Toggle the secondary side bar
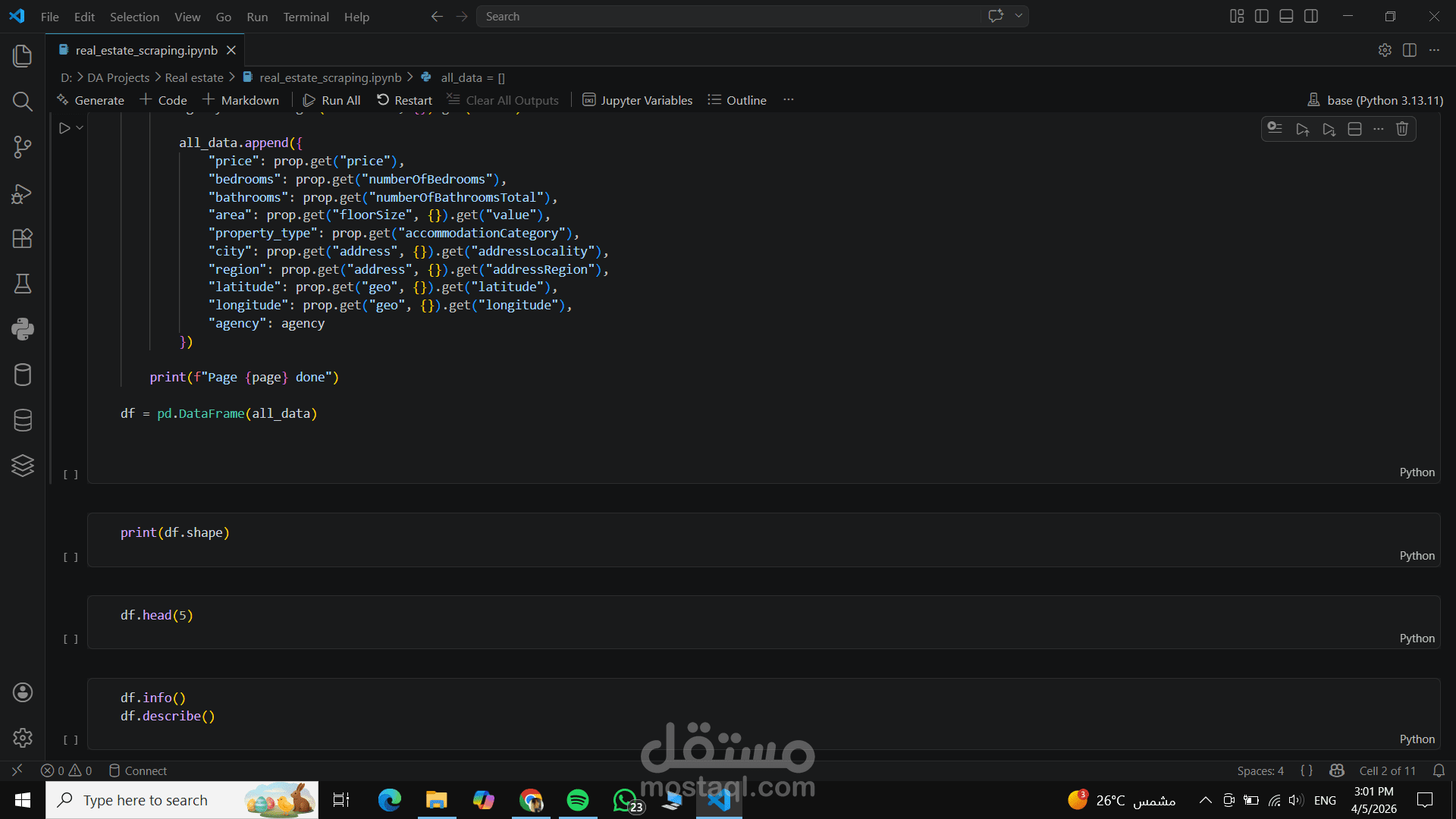Viewport: 1456px width, 819px height. 1311,16
